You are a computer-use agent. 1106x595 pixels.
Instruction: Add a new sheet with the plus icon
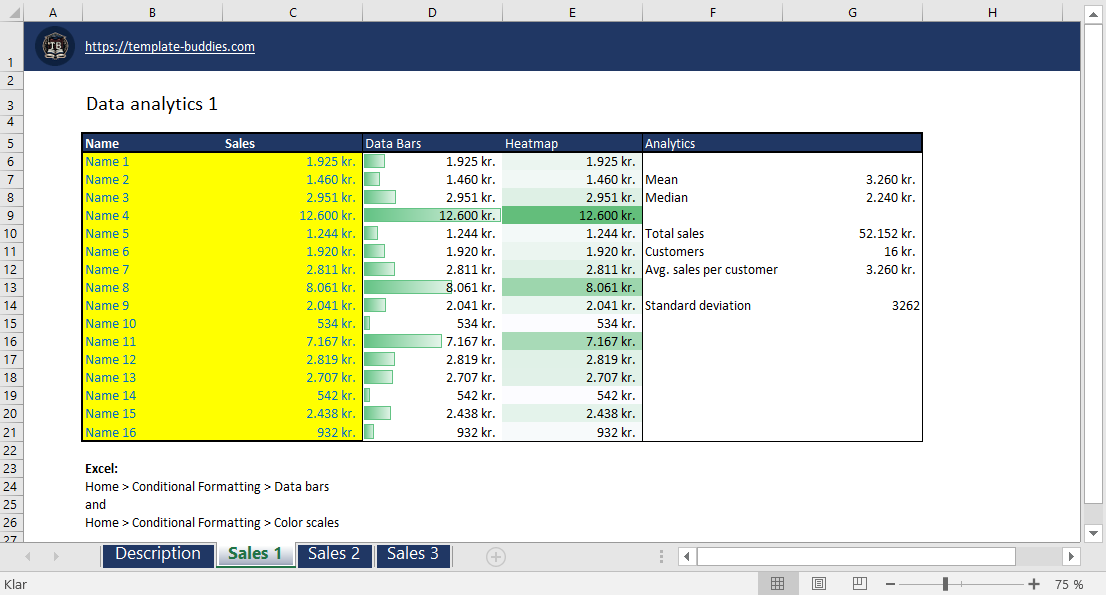coord(496,556)
